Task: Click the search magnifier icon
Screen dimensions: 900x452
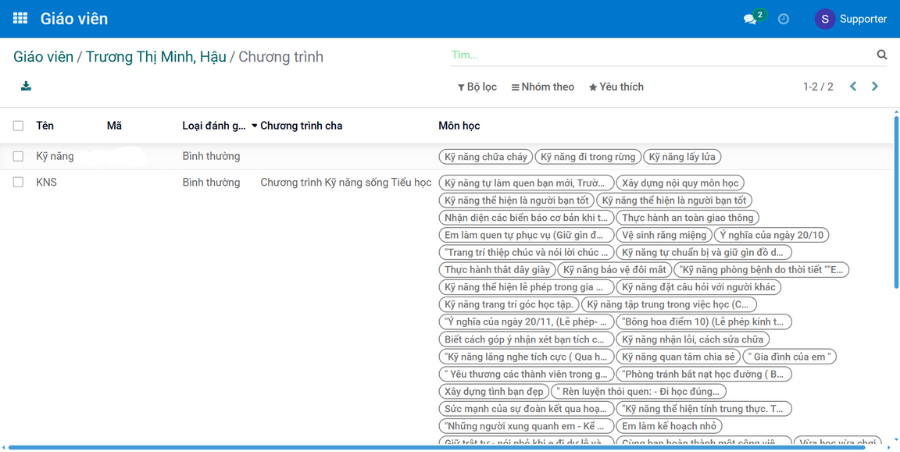Action: coord(882,55)
